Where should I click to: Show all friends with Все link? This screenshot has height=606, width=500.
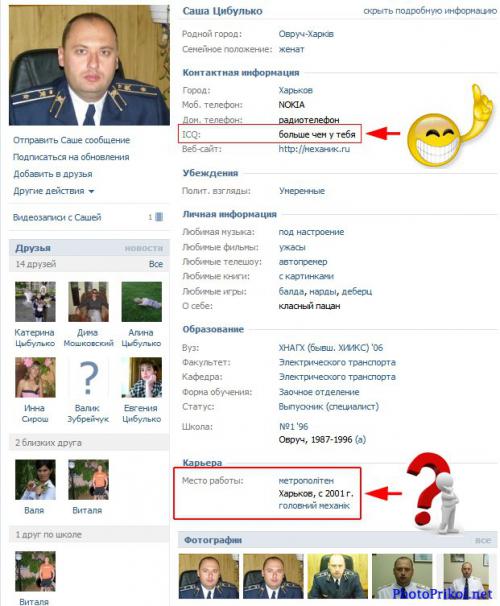coord(156,264)
